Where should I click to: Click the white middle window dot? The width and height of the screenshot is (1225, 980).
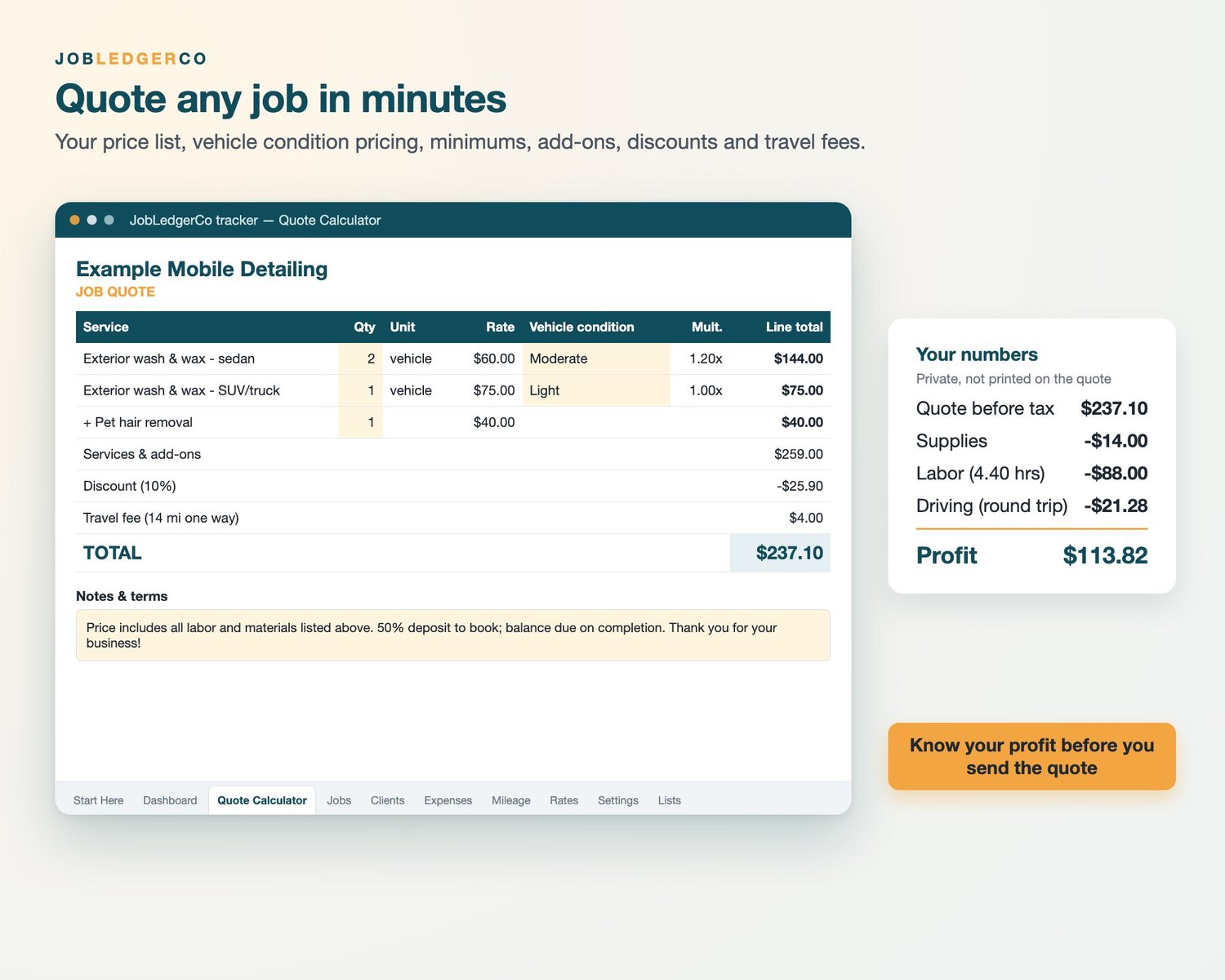pos(91,220)
